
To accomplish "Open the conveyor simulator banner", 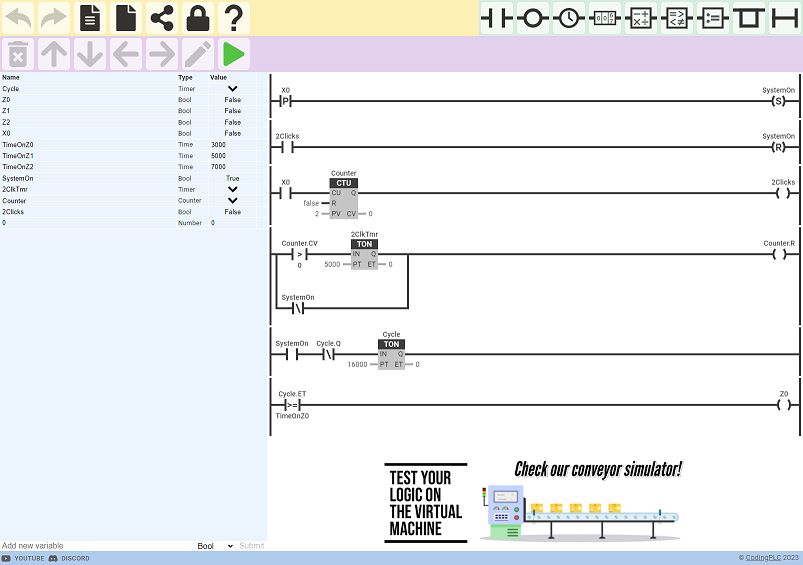I will tap(533, 501).
